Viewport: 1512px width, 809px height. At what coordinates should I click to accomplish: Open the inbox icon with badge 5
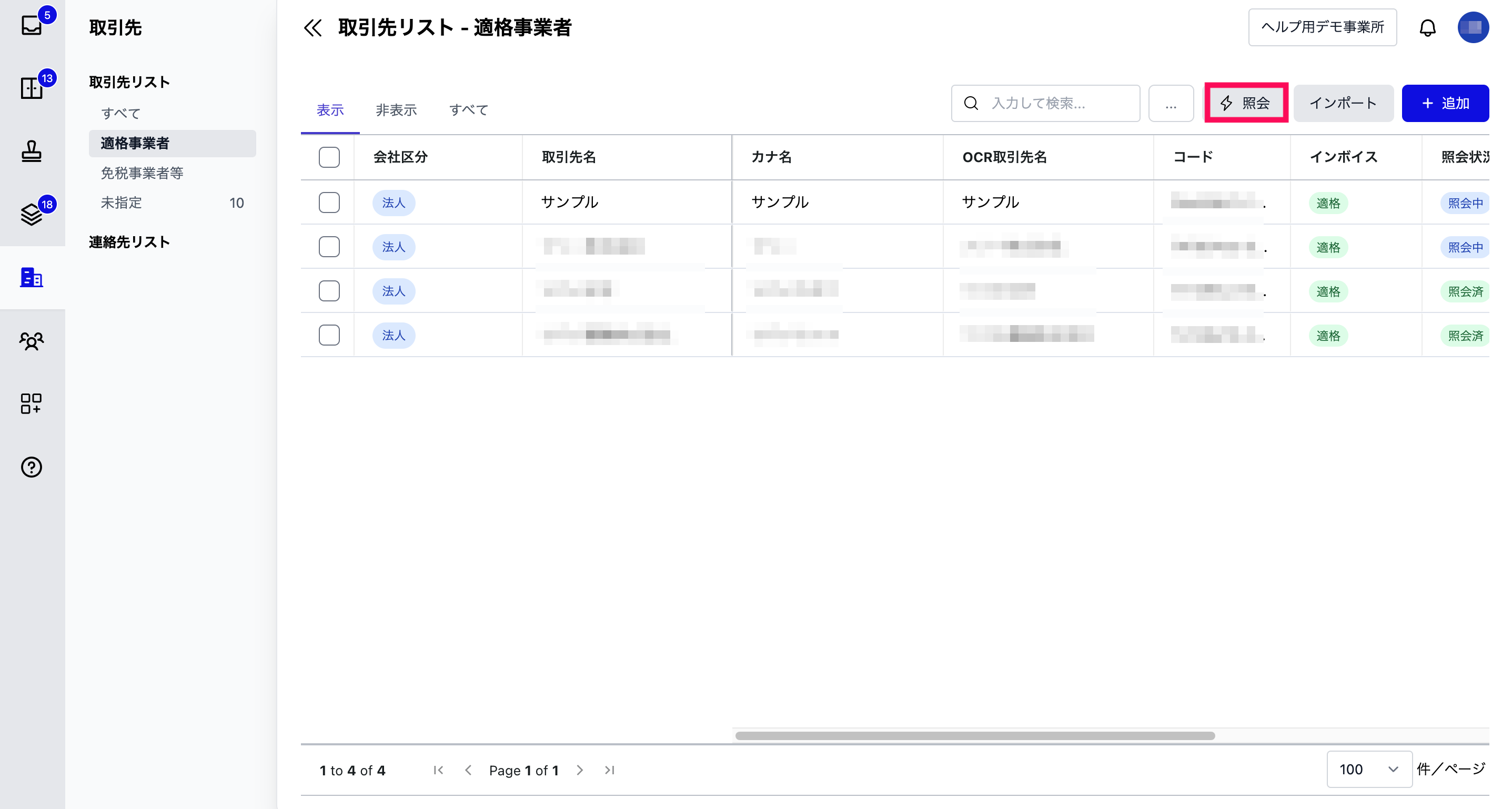(32, 25)
